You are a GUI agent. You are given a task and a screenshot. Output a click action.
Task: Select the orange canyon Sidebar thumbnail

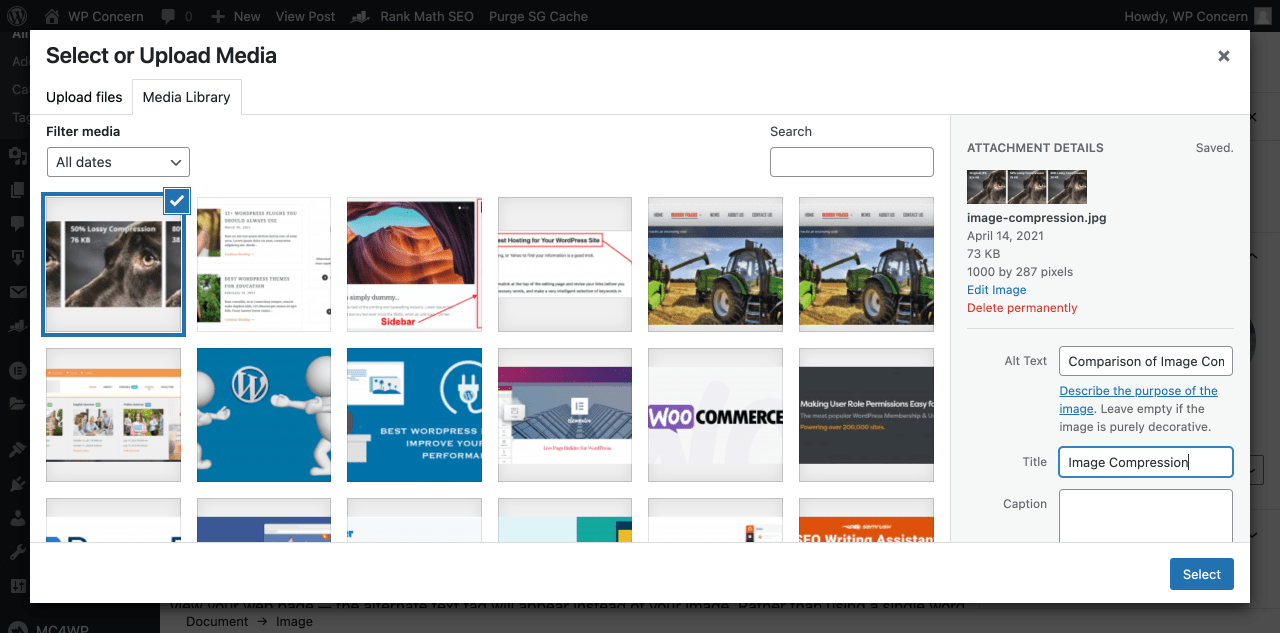point(414,264)
